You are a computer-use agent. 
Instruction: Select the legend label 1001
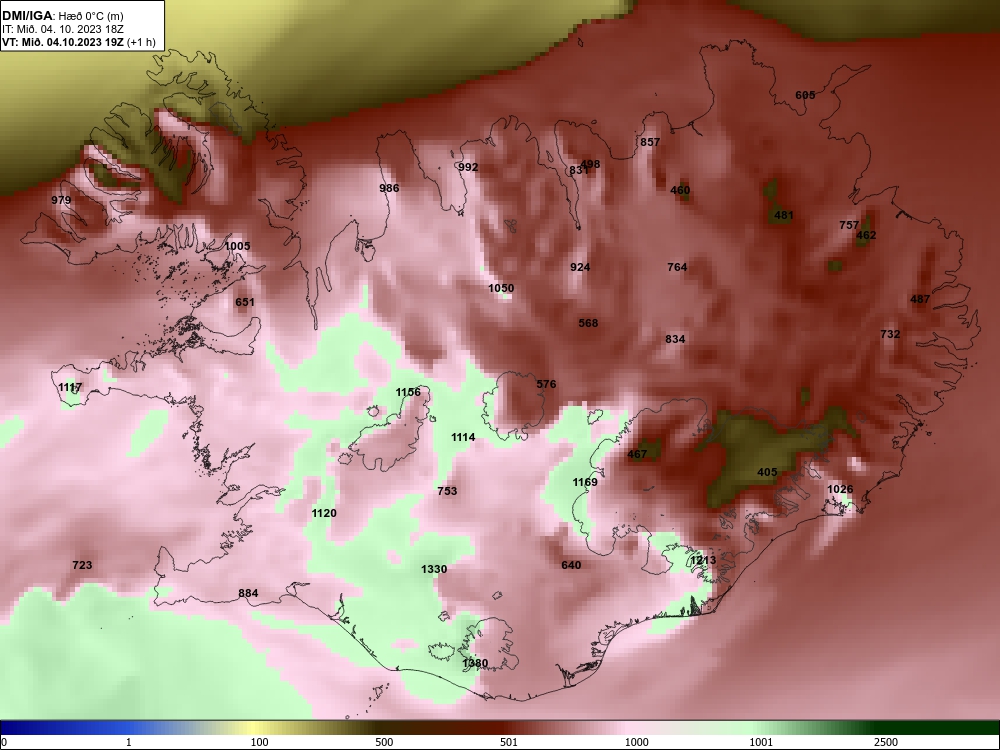tap(761, 742)
